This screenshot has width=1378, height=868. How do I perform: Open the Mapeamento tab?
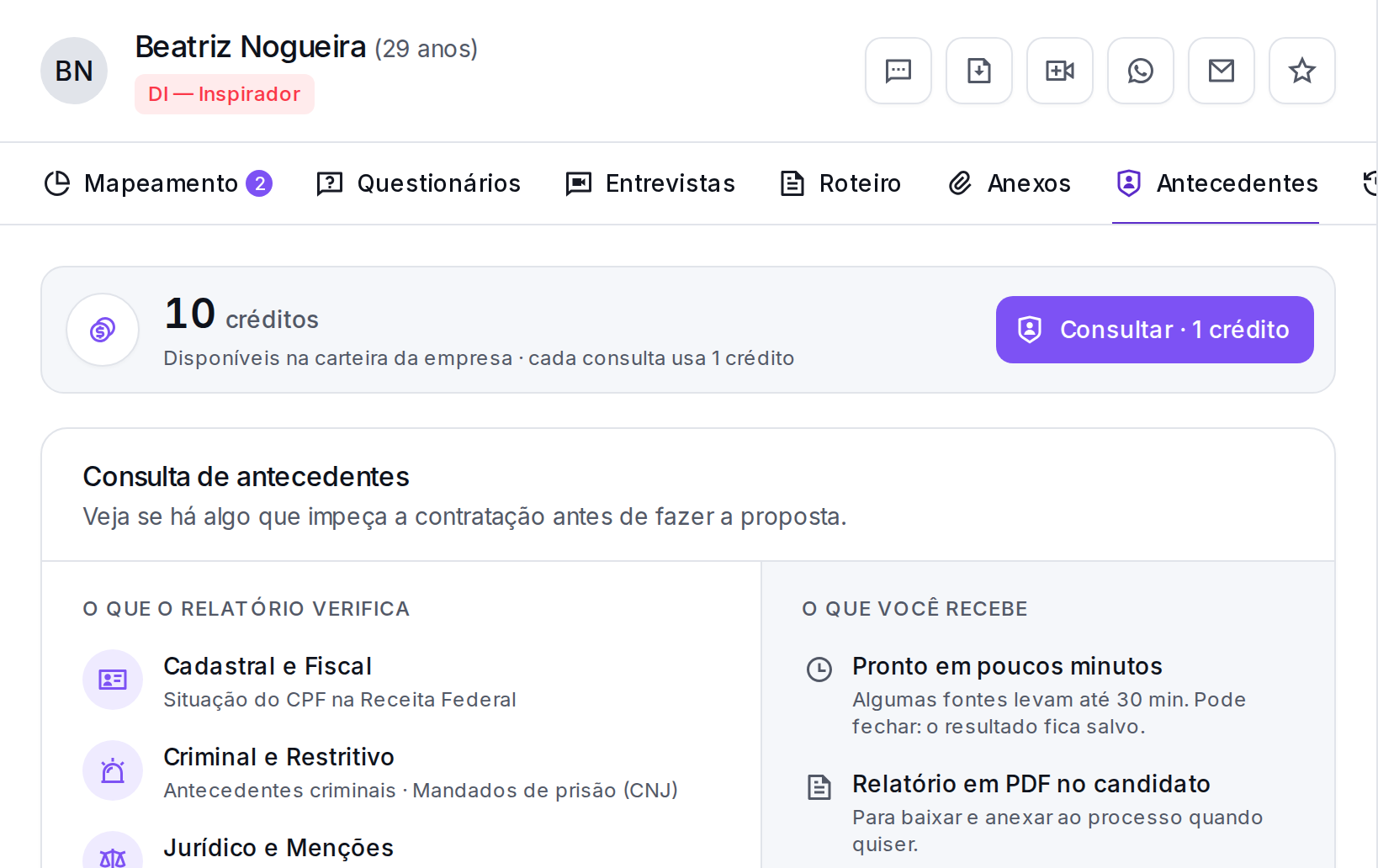click(x=157, y=183)
